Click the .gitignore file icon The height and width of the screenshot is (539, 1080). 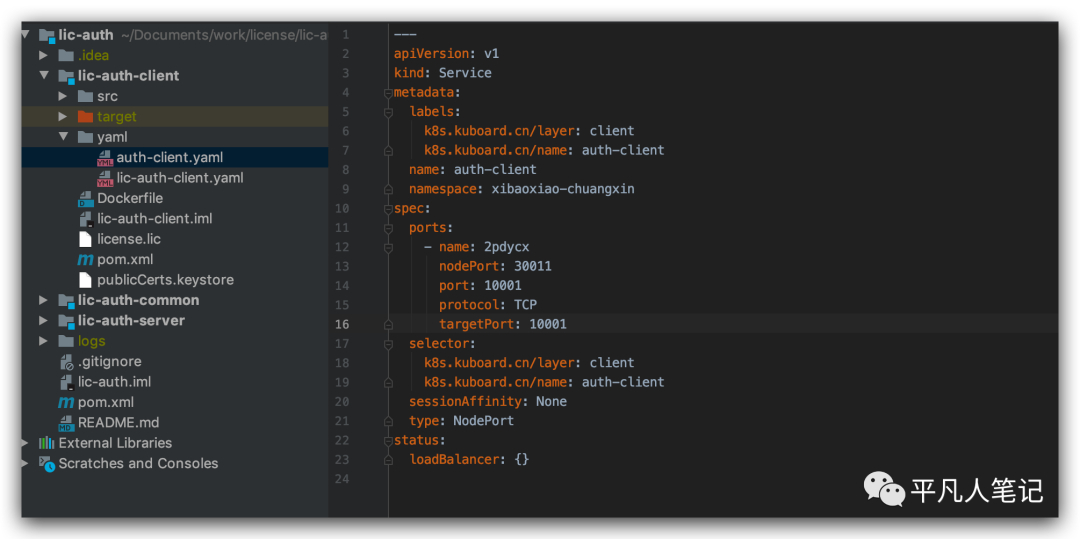pyautogui.click(x=67, y=362)
